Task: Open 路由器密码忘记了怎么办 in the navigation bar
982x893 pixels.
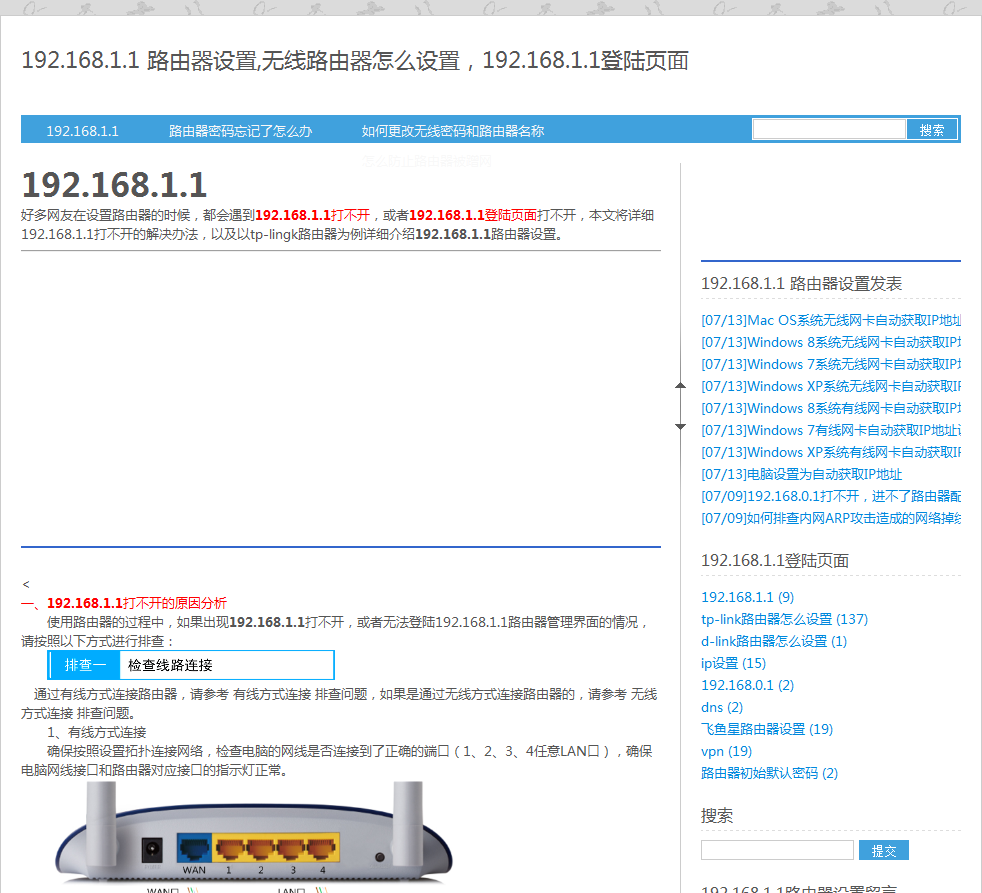Action: point(240,131)
